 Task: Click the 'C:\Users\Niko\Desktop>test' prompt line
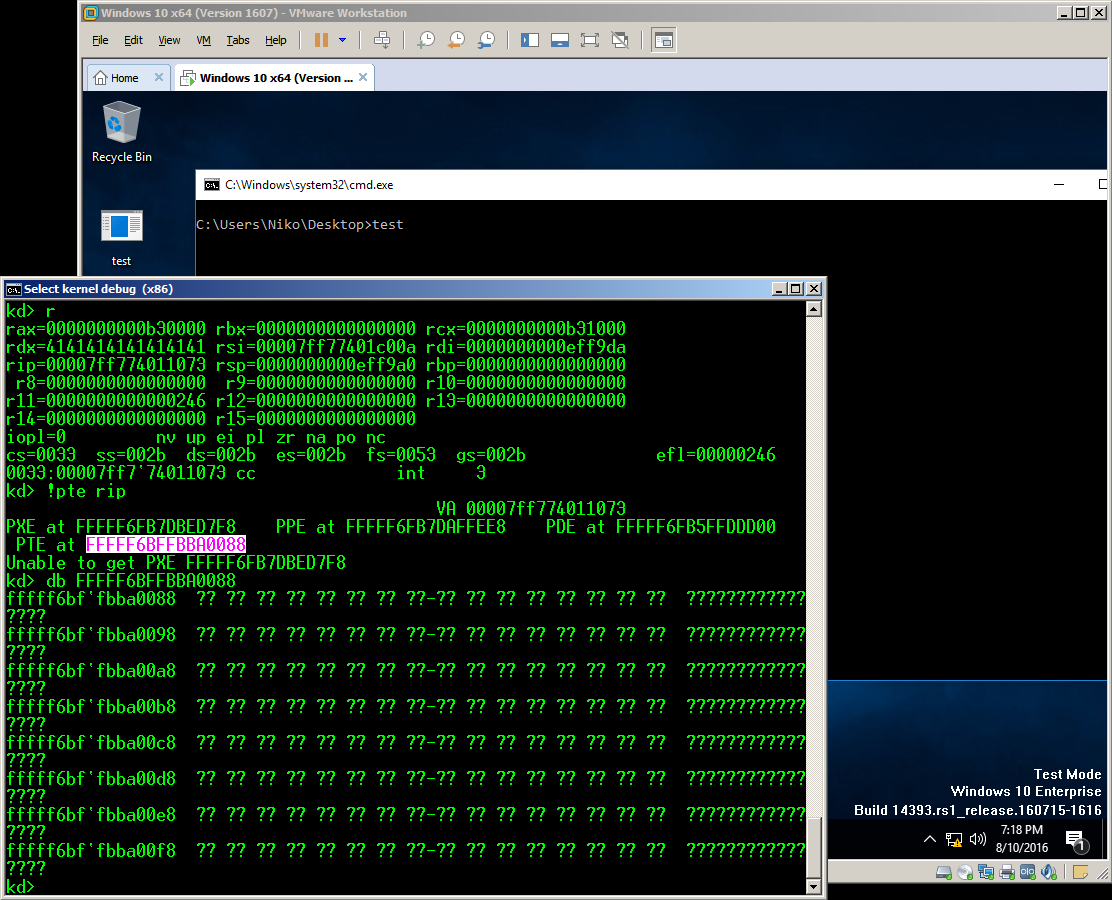pos(299,225)
